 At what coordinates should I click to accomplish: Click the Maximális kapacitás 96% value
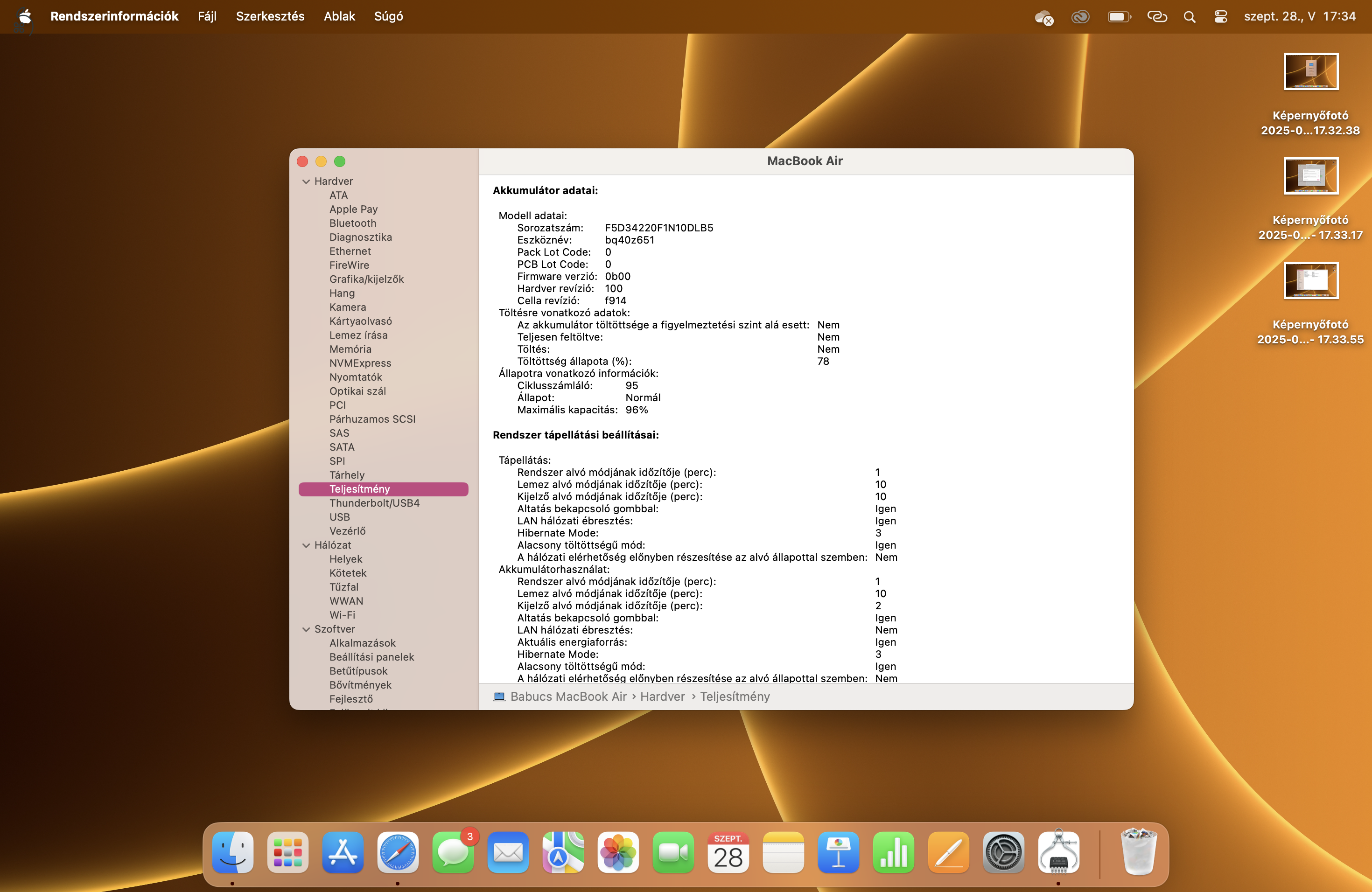[637, 410]
